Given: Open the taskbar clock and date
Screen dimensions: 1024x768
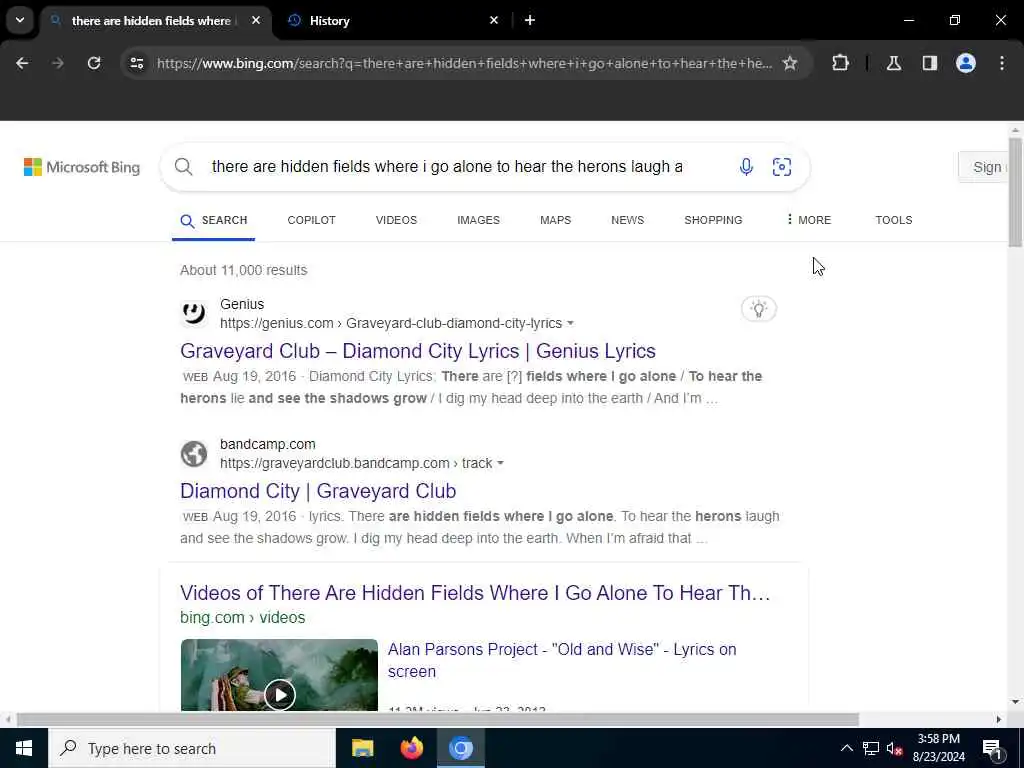Looking at the screenshot, I should (939, 748).
